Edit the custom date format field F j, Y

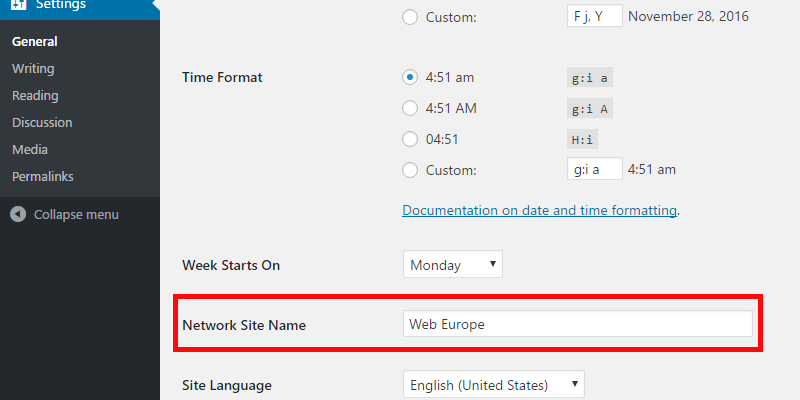point(594,16)
